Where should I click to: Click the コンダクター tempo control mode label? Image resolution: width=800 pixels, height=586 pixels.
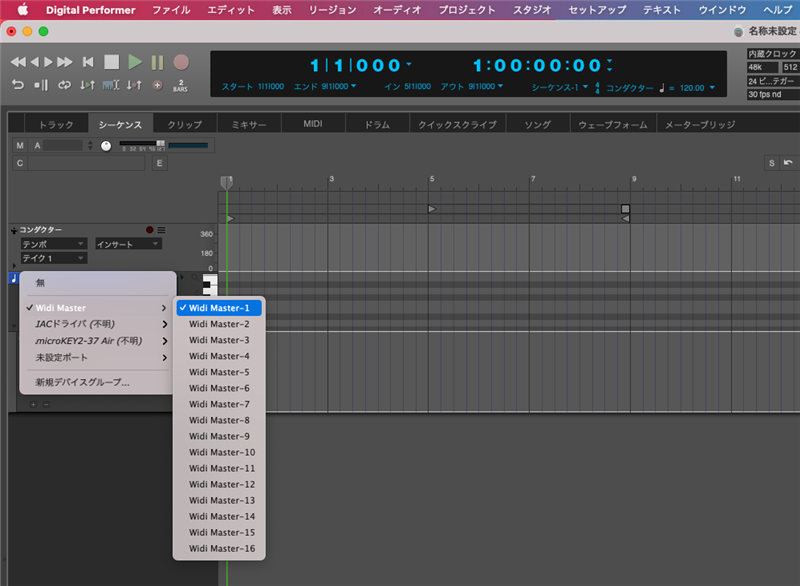[x=630, y=88]
